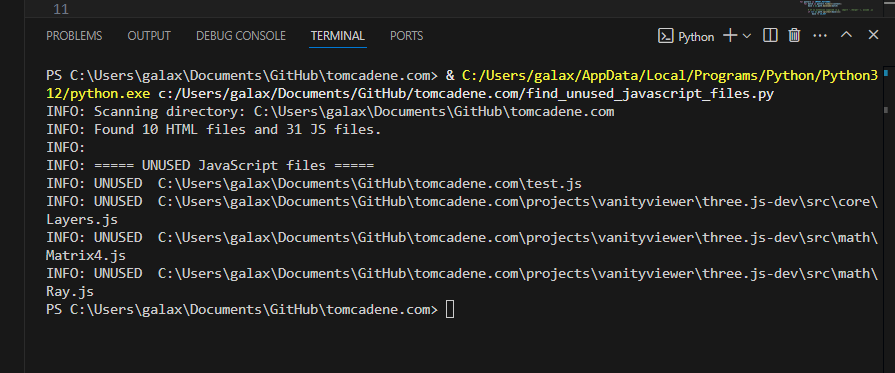The image size is (895, 373).
Task: Kill terminal with the trash icon
Action: tap(794, 35)
